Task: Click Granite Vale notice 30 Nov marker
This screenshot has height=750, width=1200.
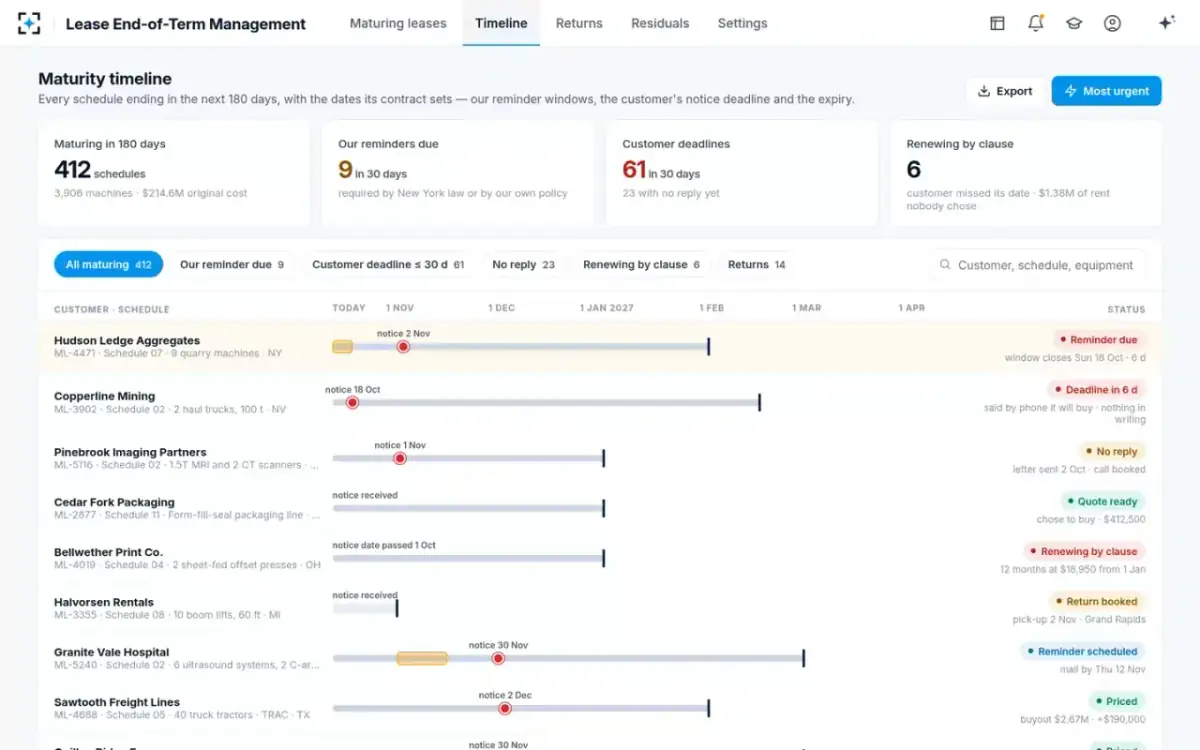Action: pos(498,659)
